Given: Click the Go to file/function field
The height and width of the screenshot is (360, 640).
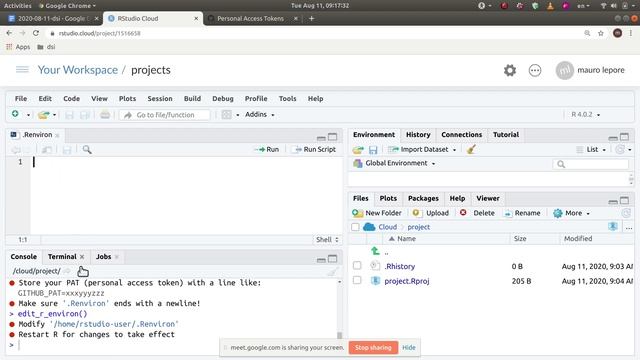Looking at the screenshot, I should pos(165,115).
